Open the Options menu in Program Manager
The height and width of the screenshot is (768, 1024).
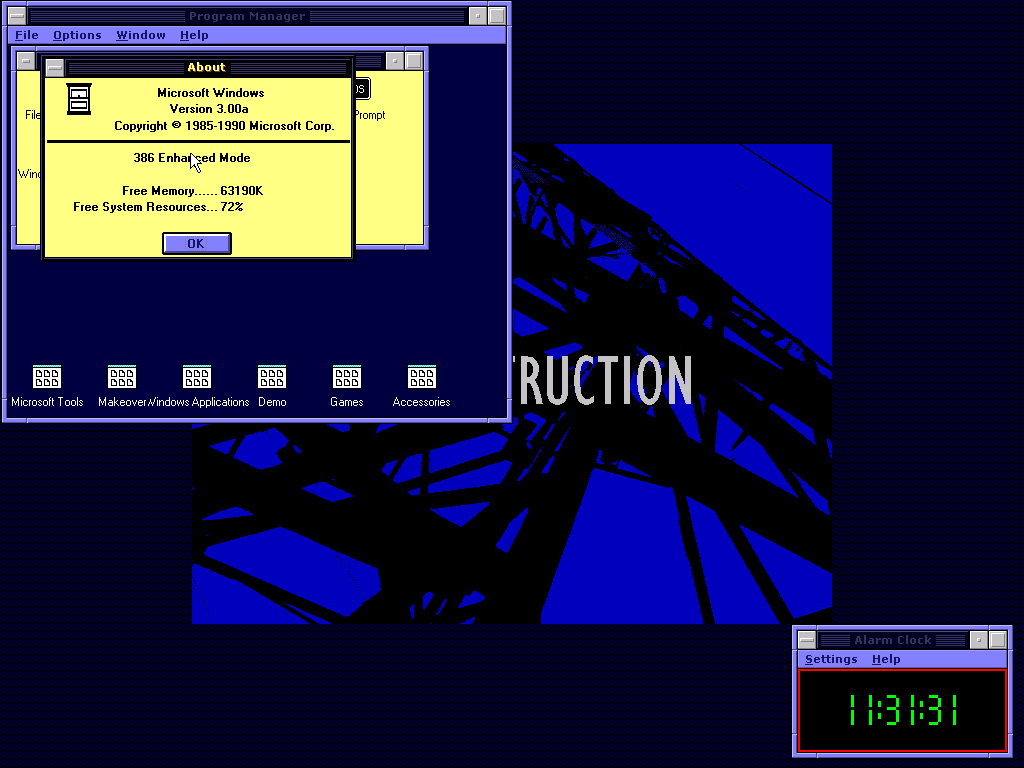(x=77, y=35)
